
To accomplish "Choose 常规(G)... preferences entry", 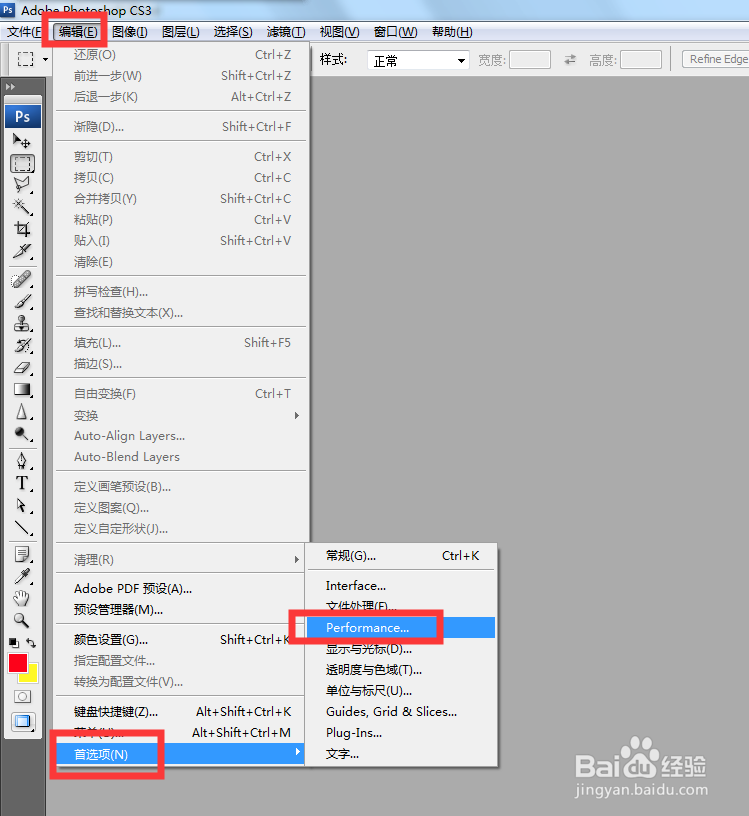I will point(402,556).
